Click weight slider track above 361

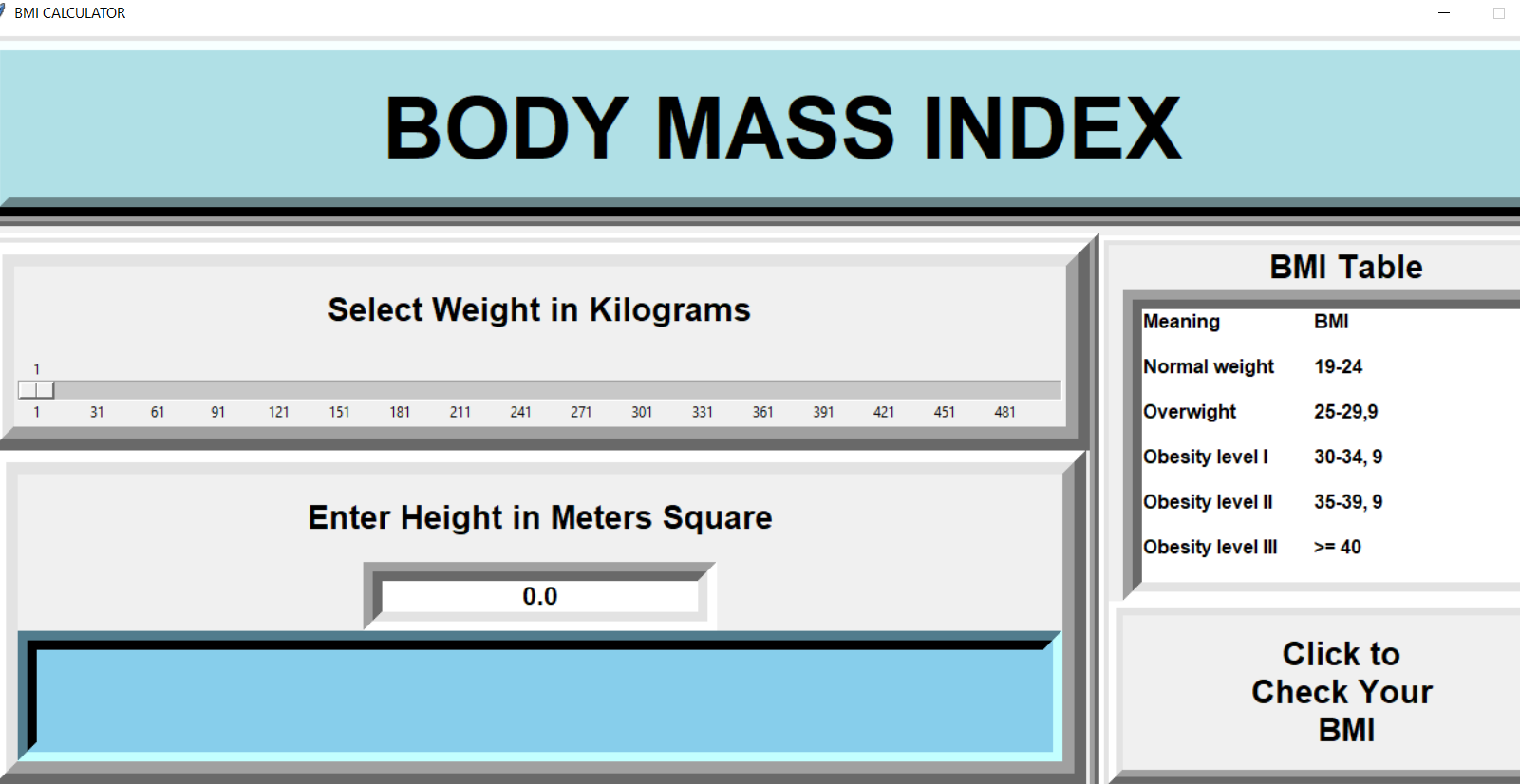762,390
